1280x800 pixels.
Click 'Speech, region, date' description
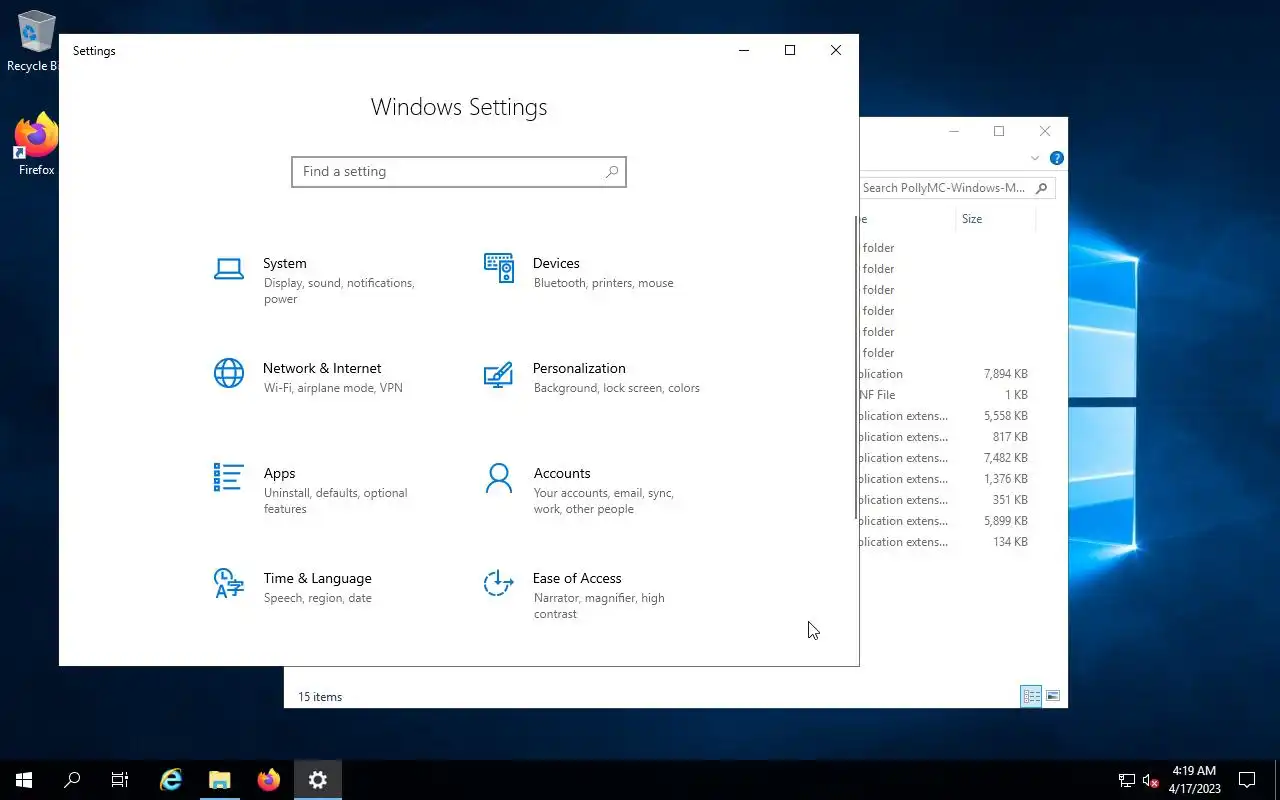(x=318, y=598)
